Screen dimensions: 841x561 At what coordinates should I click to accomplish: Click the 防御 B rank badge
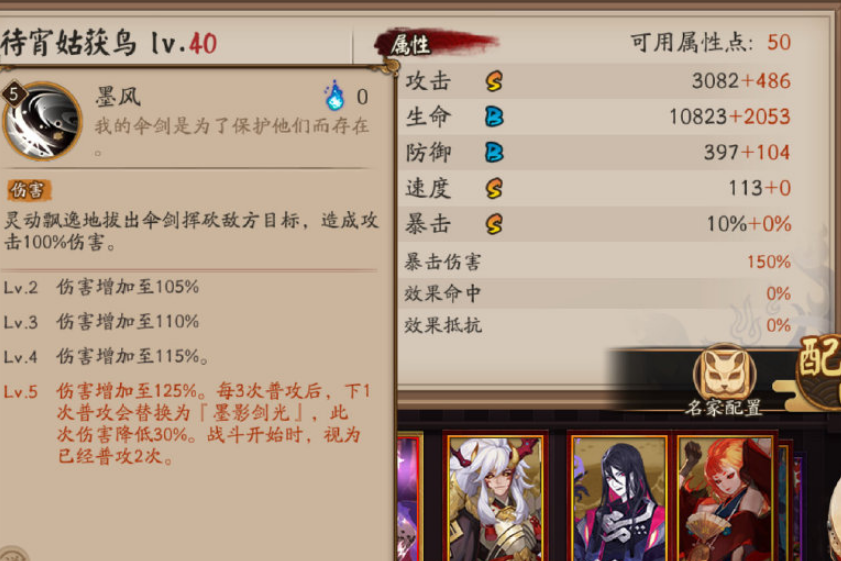(x=494, y=152)
